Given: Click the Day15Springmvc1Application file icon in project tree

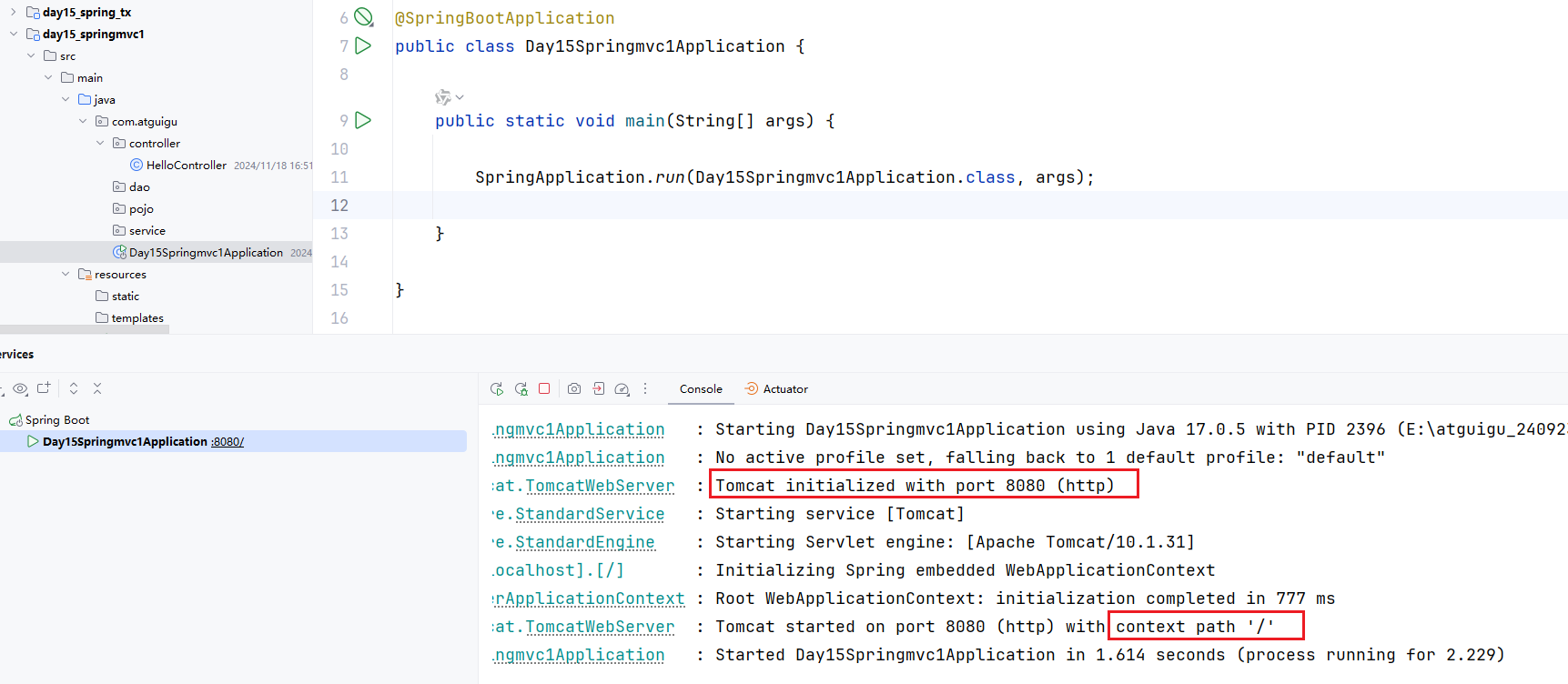Looking at the screenshot, I should (119, 252).
